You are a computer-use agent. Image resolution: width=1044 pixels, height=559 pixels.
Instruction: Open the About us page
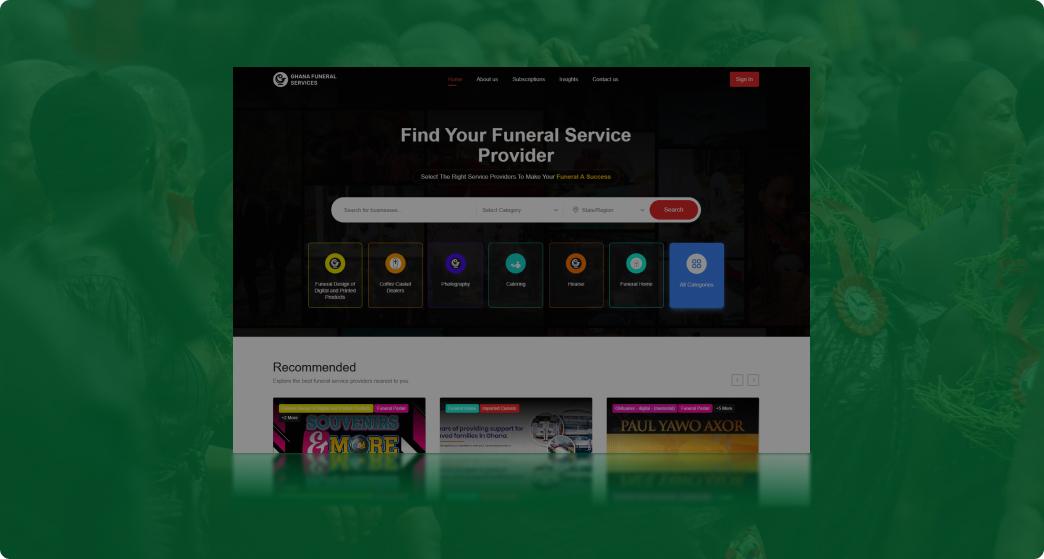(x=487, y=79)
